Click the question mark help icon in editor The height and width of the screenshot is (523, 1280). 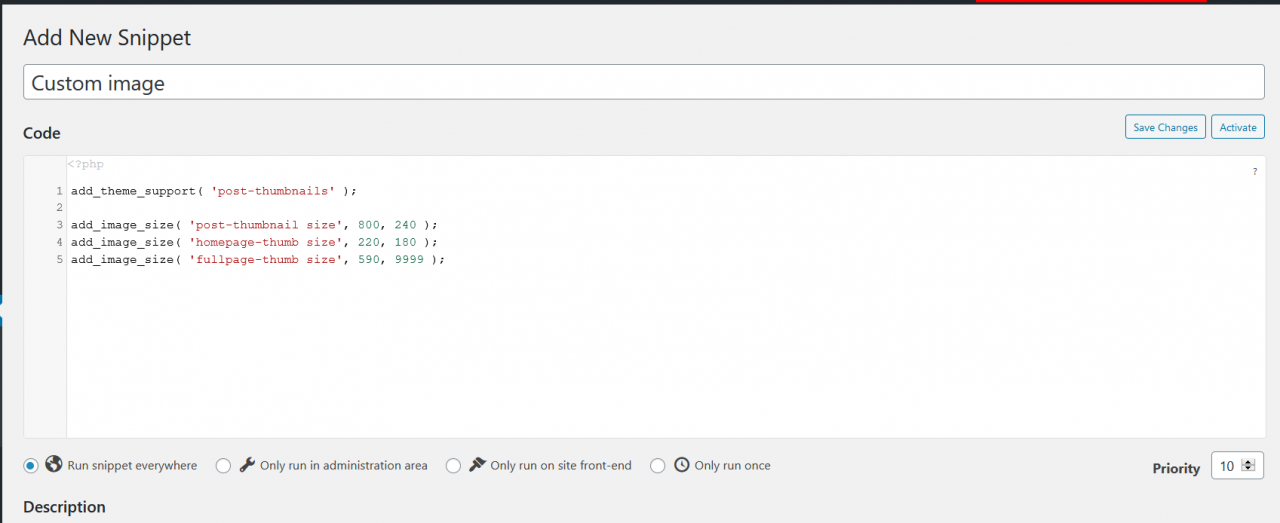coord(1255,172)
